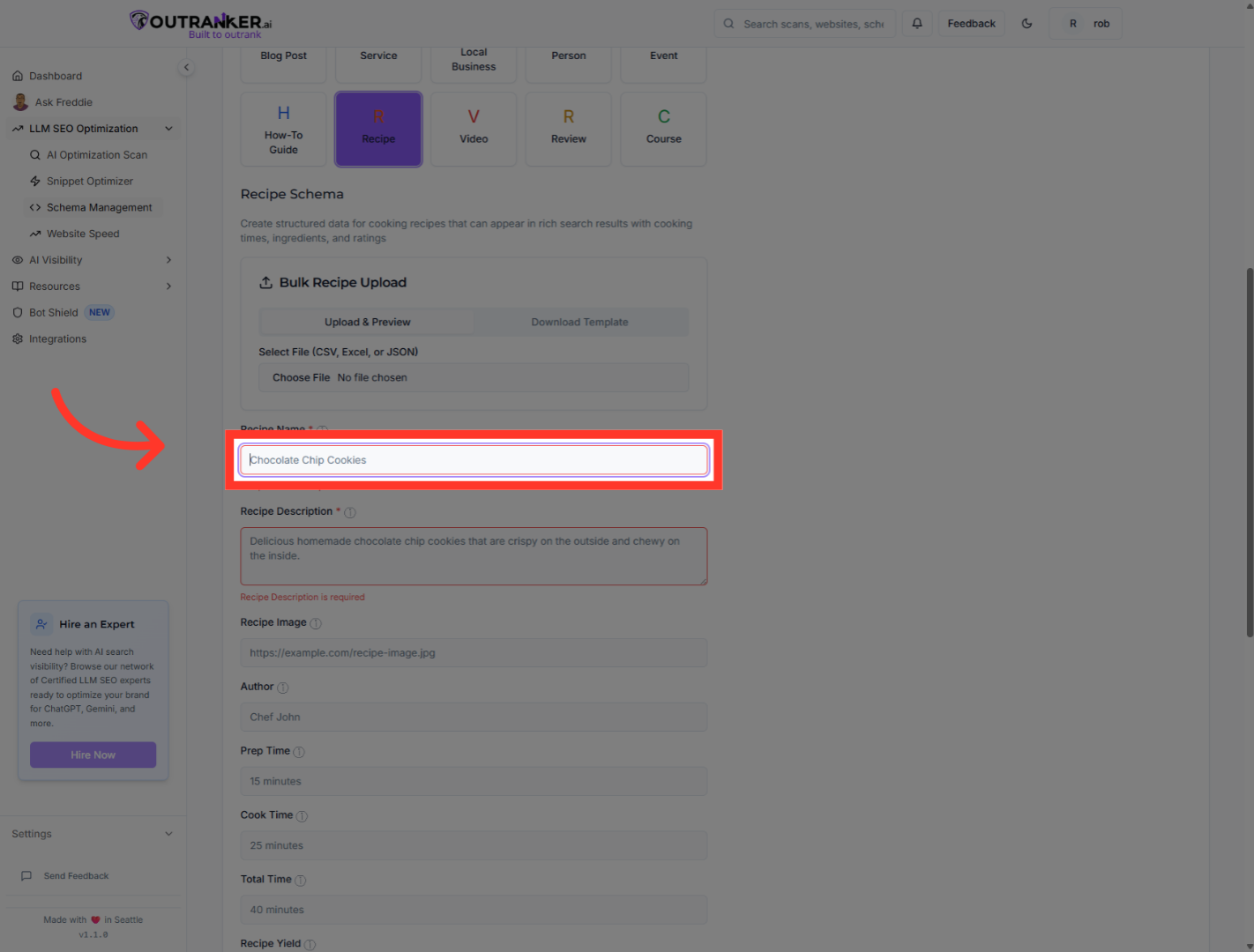
Task: Click the notifications bell icon
Action: pyautogui.click(x=917, y=24)
